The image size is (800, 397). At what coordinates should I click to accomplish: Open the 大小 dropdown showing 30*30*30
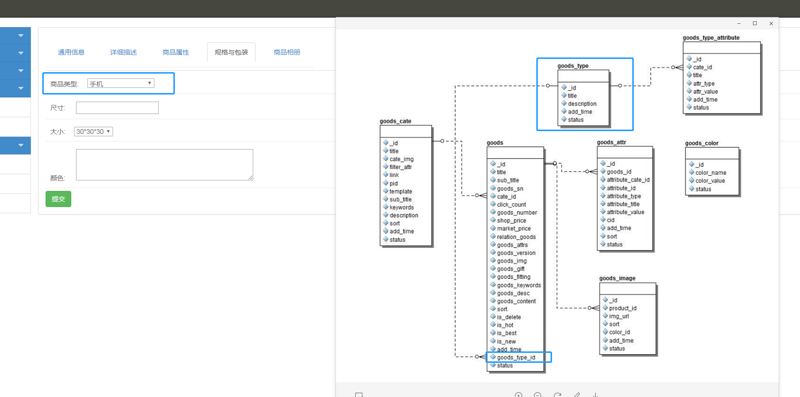(x=93, y=132)
